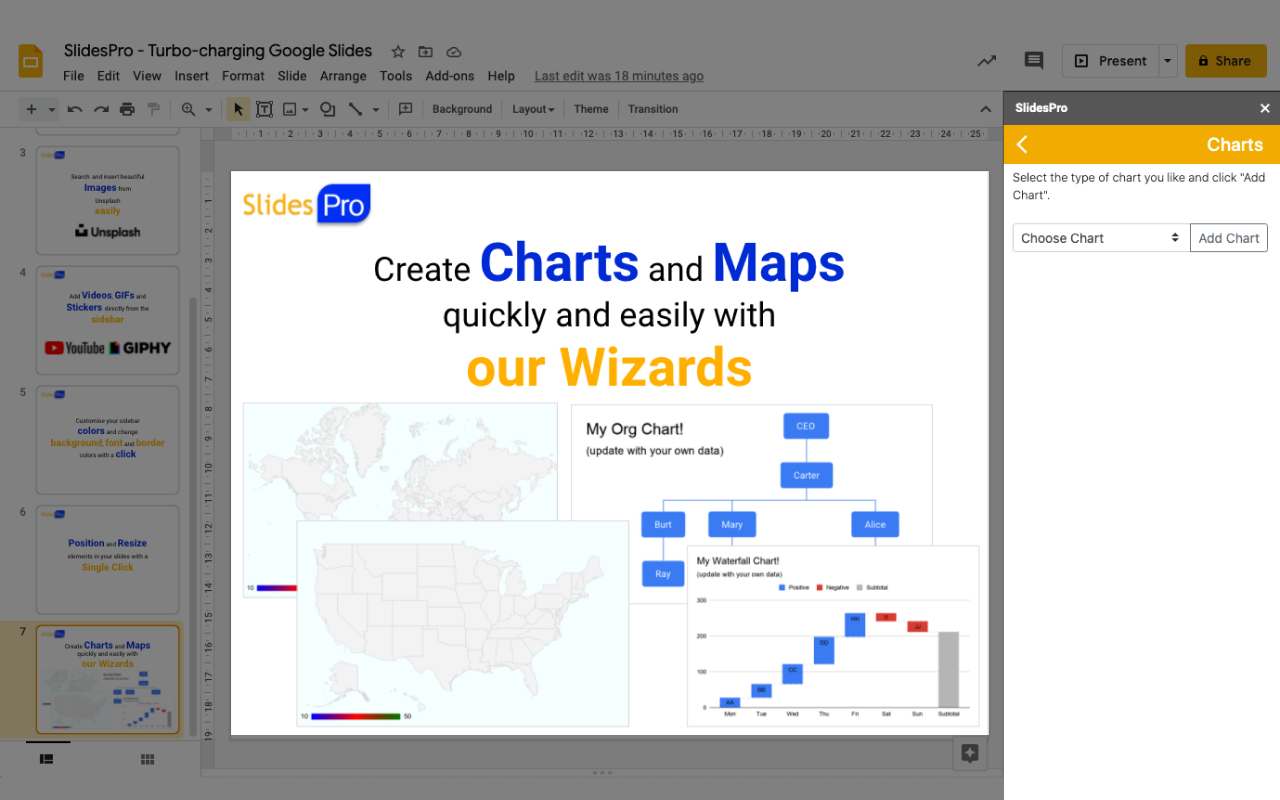1280x800 pixels.
Task: Select slide 5 sidebar colors thumbnail
Action: (108, 440)
